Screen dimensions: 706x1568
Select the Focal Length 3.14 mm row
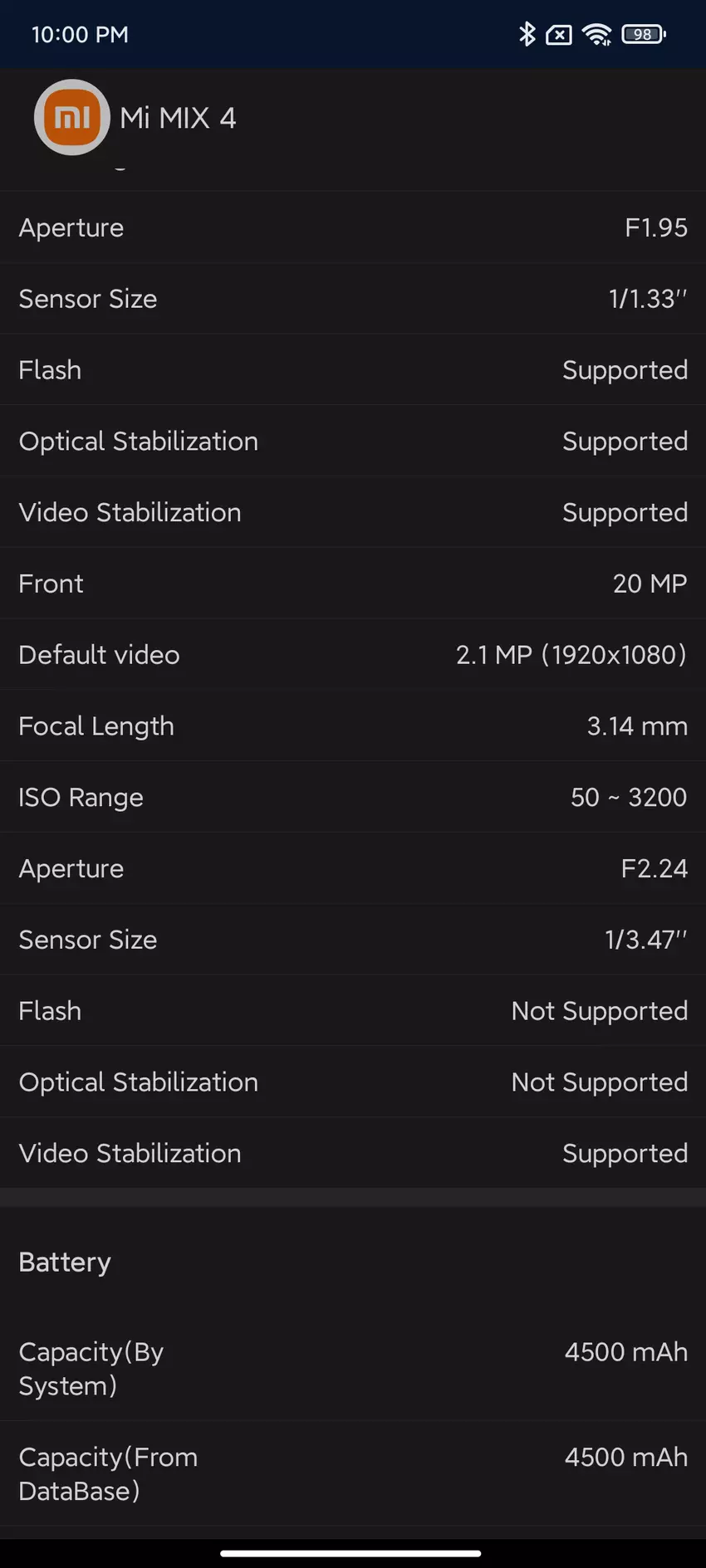click(x=353, y=726)
